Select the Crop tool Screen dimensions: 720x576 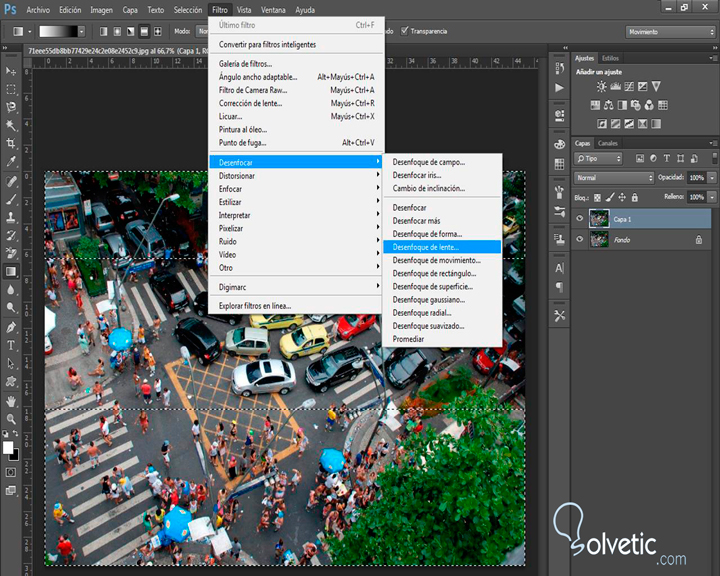tap(11, 143)
